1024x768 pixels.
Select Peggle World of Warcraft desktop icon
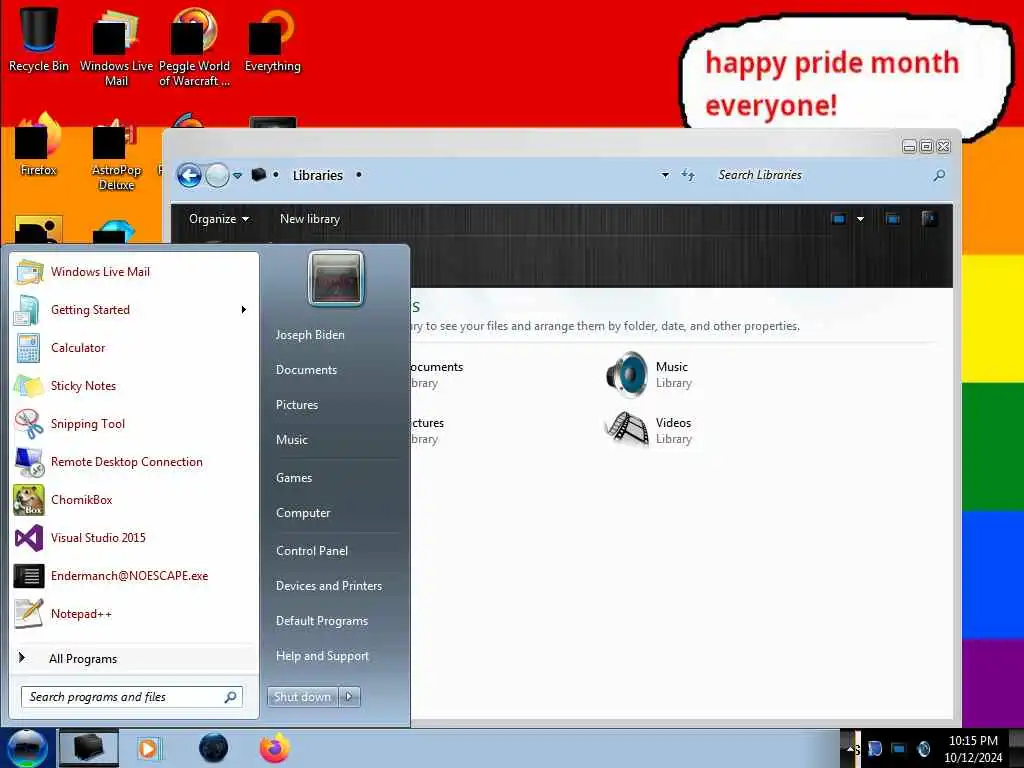pos(194,47)
